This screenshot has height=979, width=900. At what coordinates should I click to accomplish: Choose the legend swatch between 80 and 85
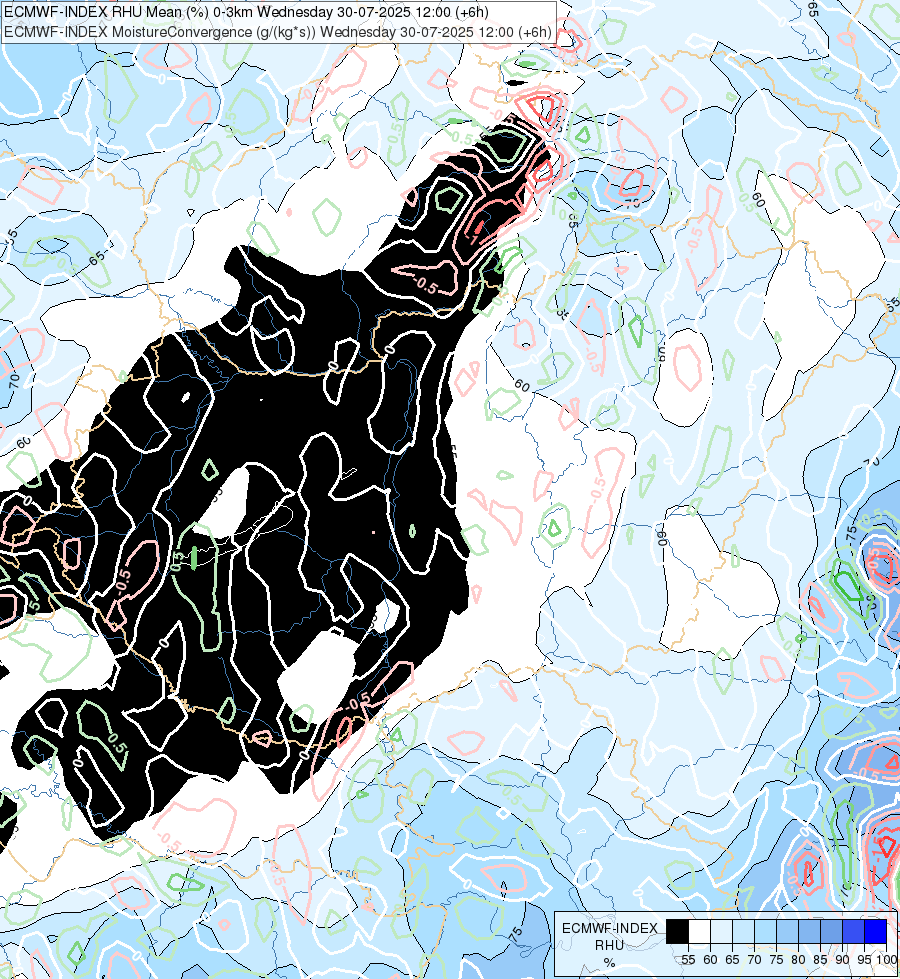[x=809, y=931]
